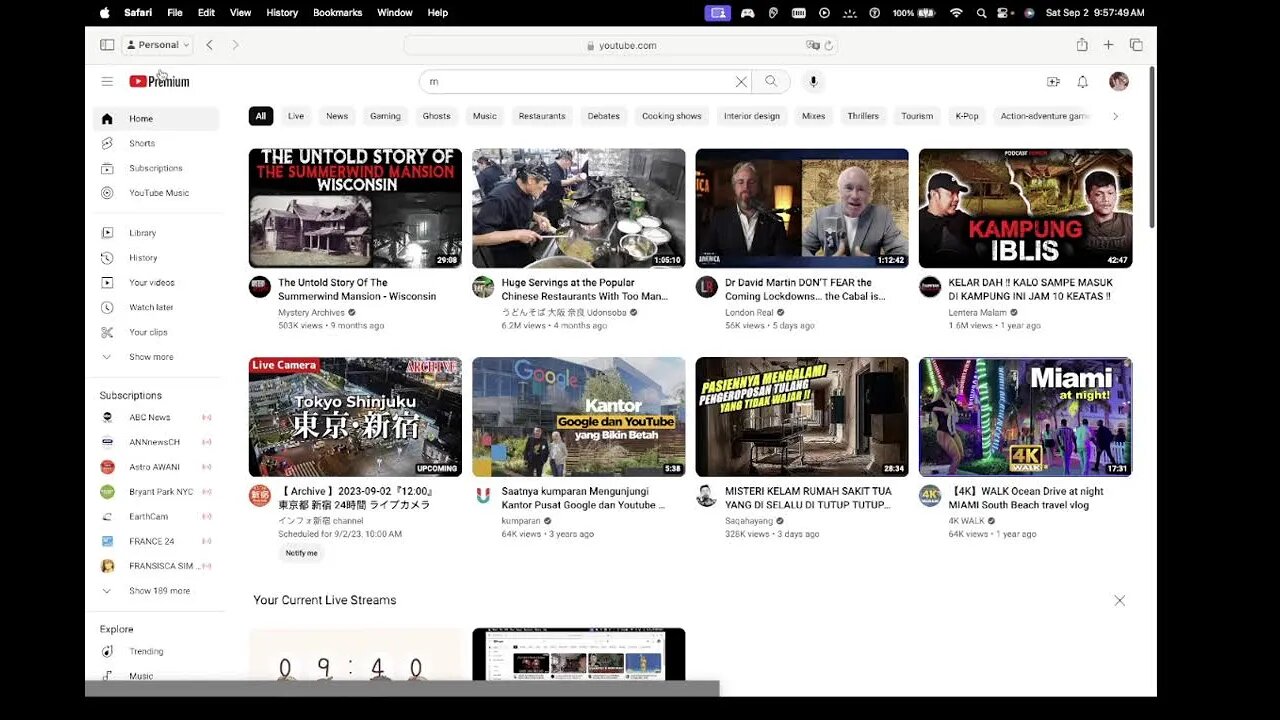1280x720 pixels.
Task: Click the London Real channel avatar
Action: pos(707,287)
